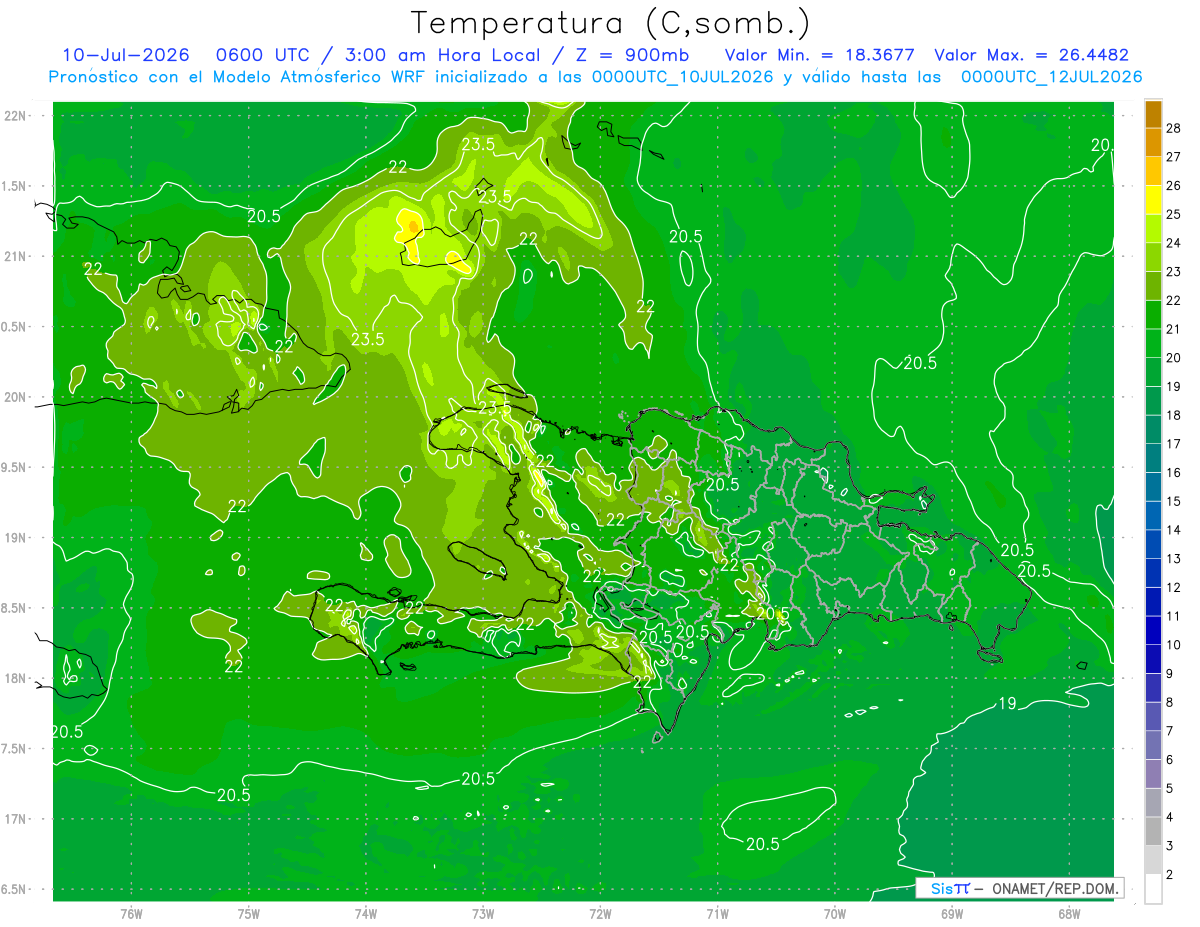1200x927 pixels.
Task: Click the "18N" latitude axis label
Action: click(x=15, y=679)
